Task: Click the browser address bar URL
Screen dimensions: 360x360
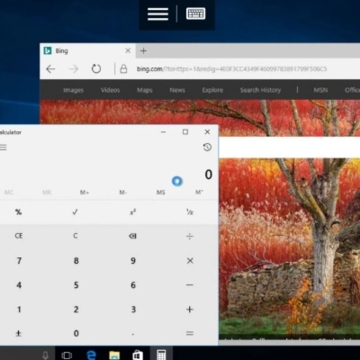Action: click(x=232, y=69)
